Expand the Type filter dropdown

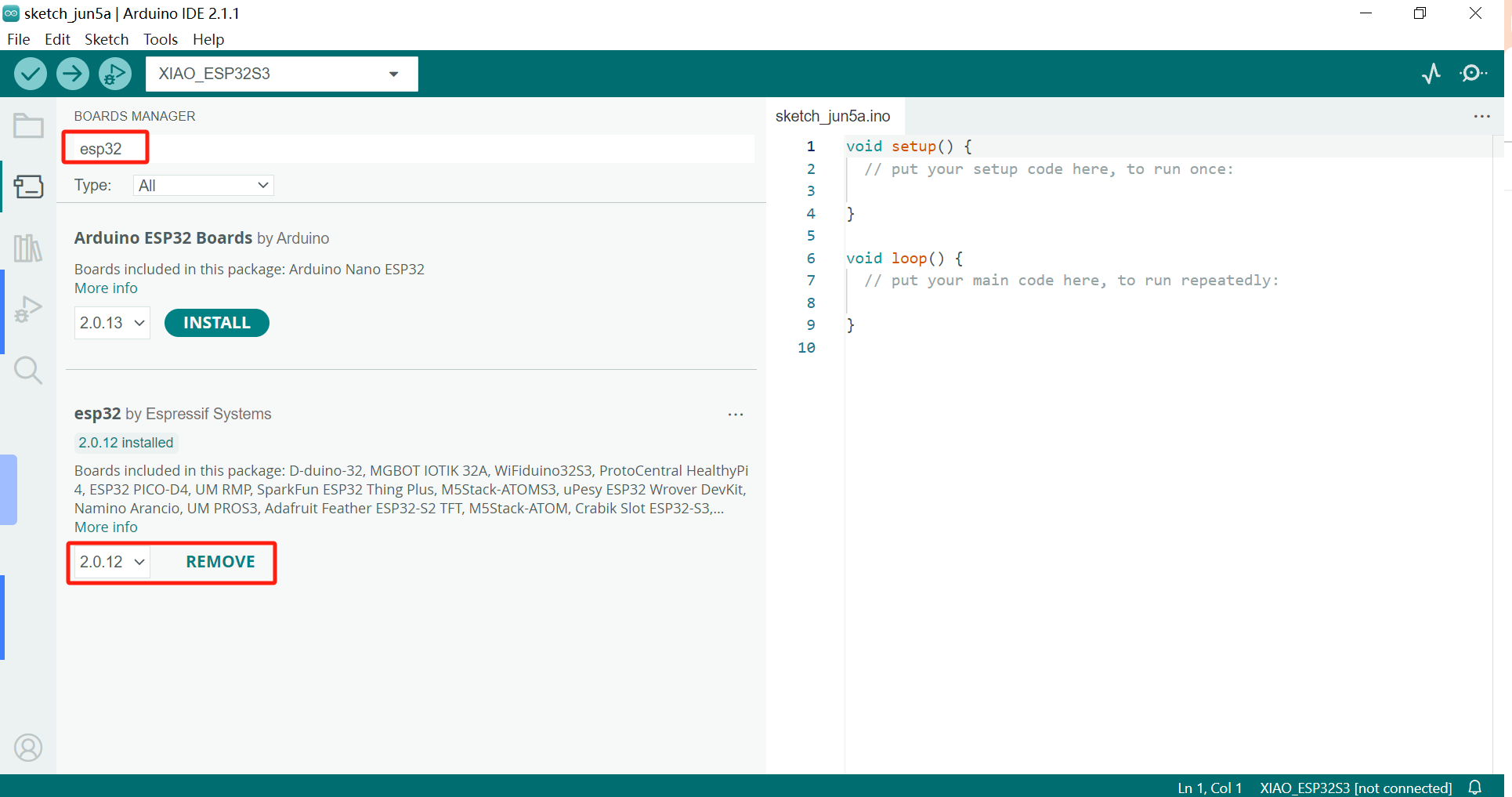point(203,186)
